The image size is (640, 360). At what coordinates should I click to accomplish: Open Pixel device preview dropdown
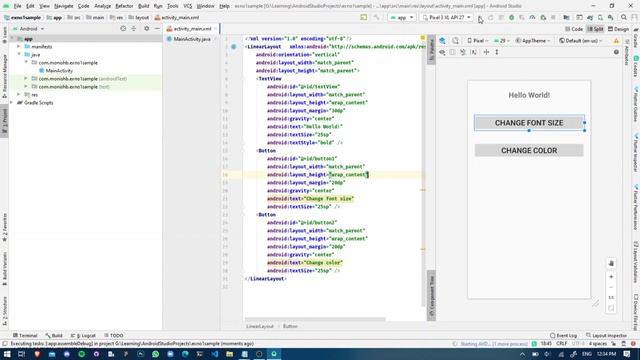(478, 41)
